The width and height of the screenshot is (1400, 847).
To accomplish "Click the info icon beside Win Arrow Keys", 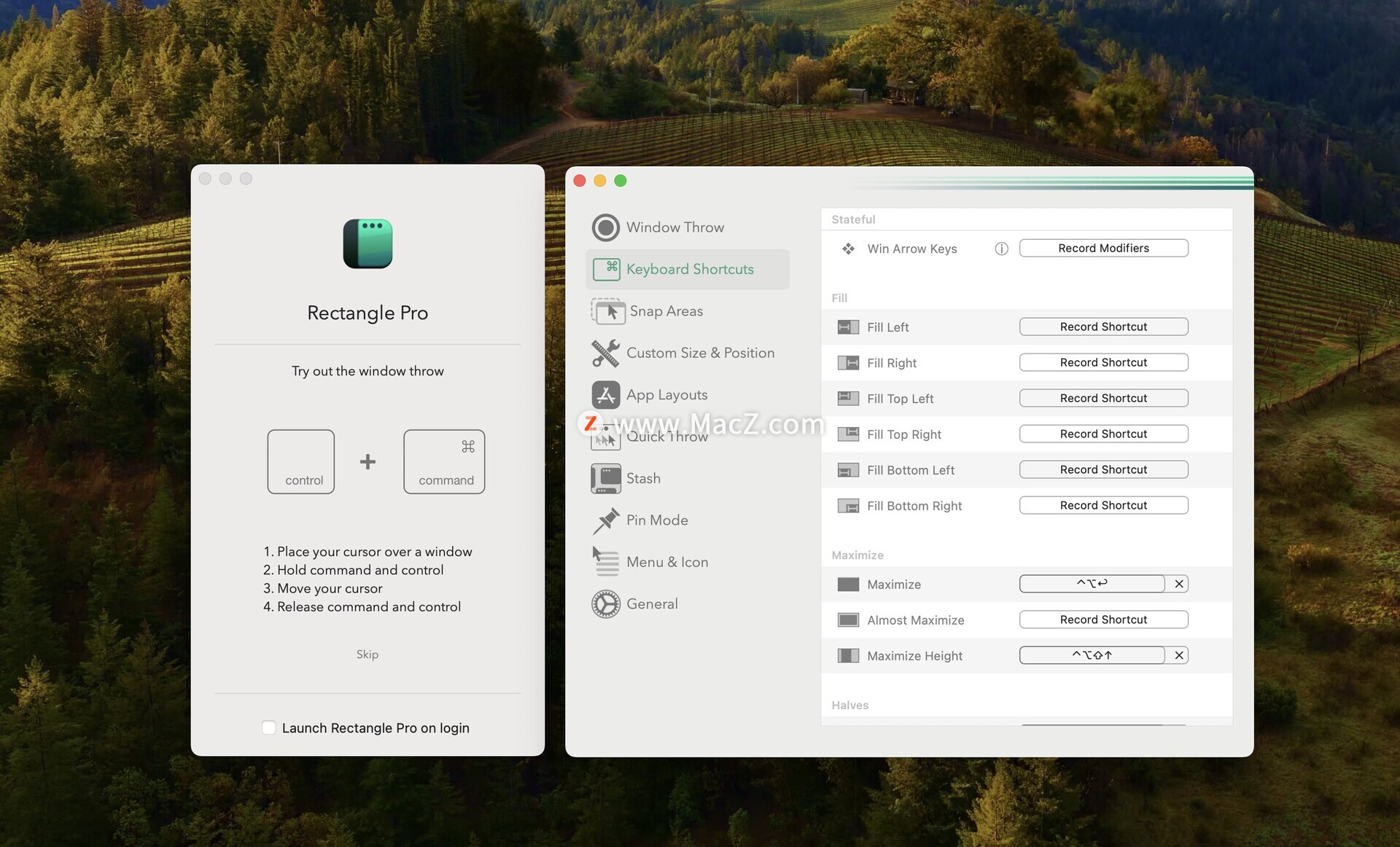I will coord(1001,249).
